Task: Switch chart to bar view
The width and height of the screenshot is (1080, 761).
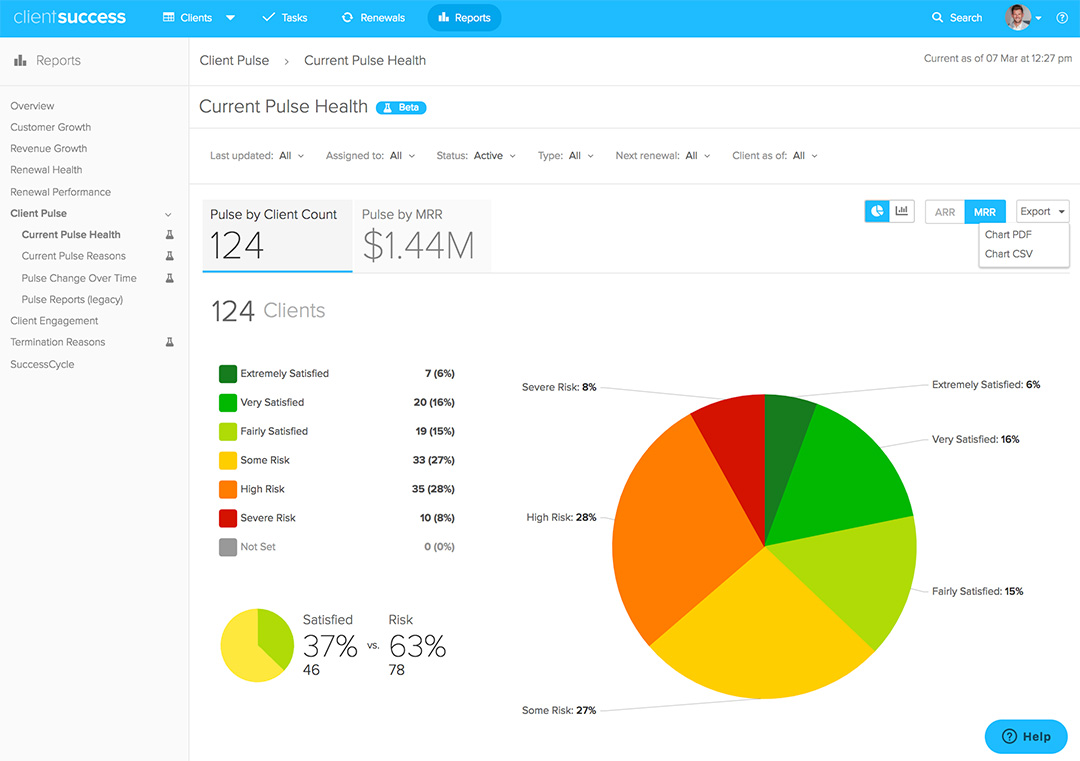Action: tap(903, 211)
